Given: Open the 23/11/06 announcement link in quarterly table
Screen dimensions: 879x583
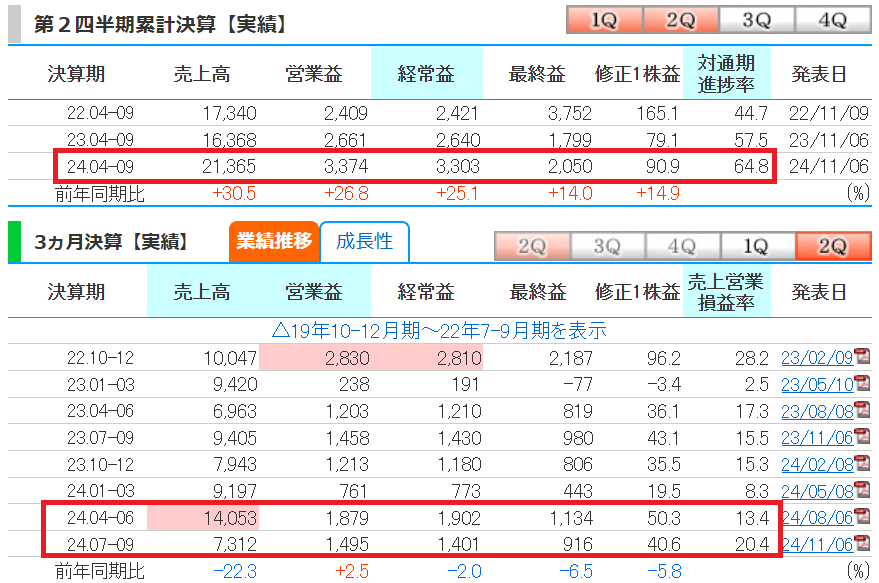Looking at the screenshot, I should (x=817, y=438).
